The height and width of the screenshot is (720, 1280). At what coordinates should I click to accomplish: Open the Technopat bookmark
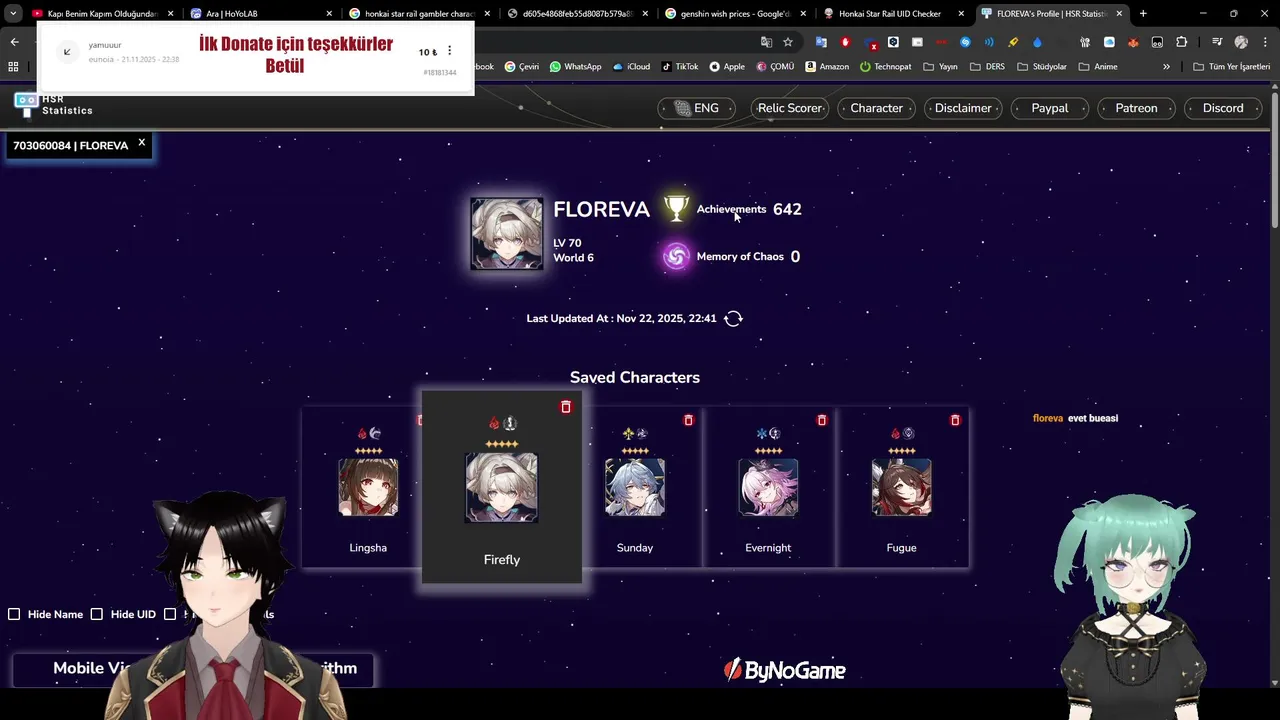885,66
